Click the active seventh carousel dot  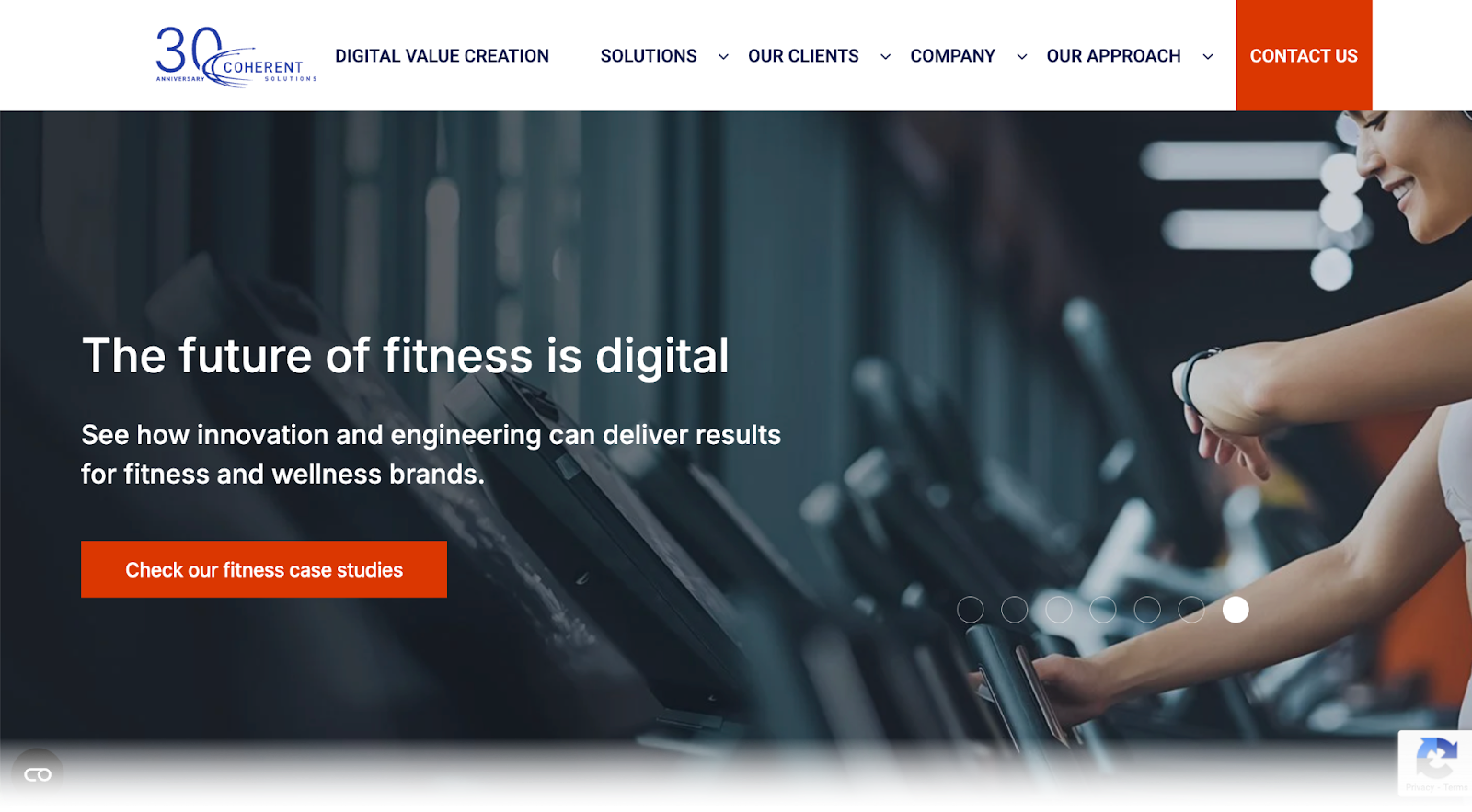(1236, 610)
